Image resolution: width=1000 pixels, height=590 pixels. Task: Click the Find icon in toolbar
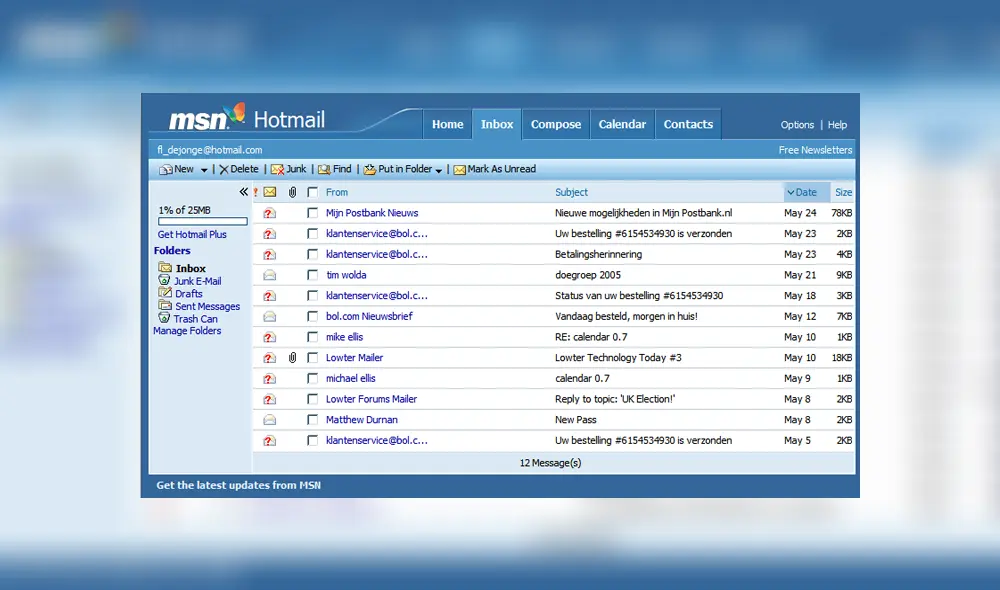(x=324, y=170)
